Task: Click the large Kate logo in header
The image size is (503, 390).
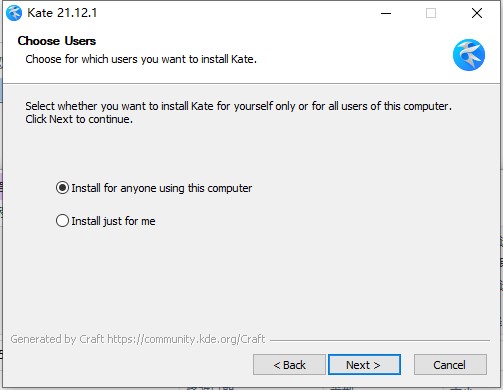Action: point(469,55)
